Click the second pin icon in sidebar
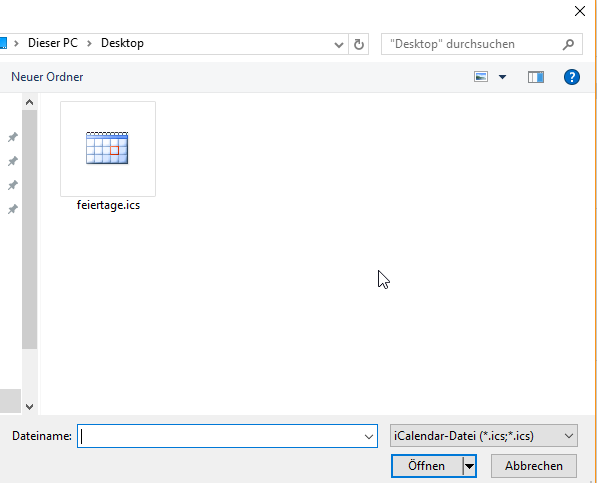The image size is (597, 483). tap(13, 161)
